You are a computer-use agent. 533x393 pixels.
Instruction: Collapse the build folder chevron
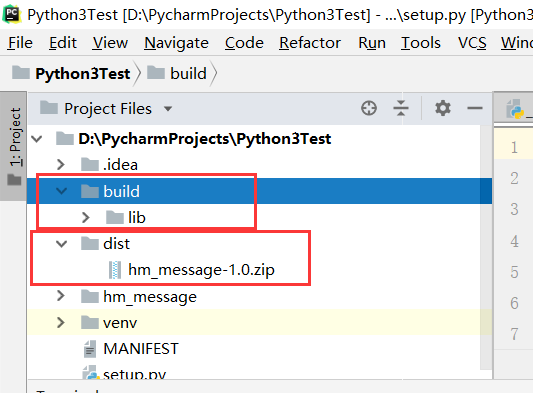tap(62, 191)
